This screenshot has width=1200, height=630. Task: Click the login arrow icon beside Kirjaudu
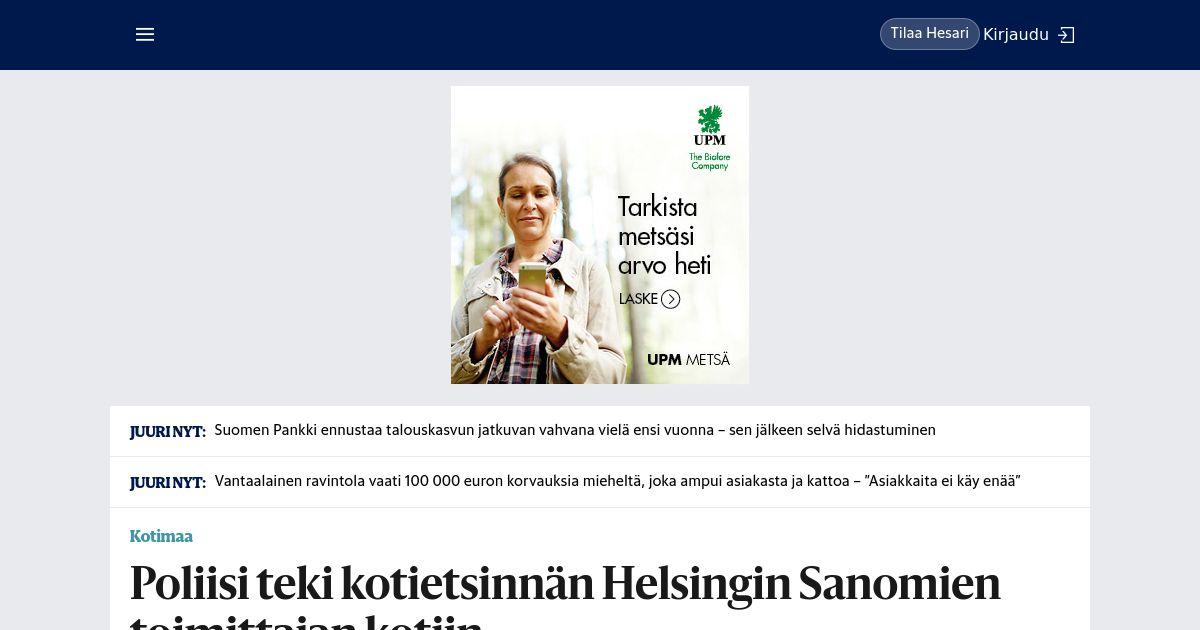click(x=1066, y=35)
